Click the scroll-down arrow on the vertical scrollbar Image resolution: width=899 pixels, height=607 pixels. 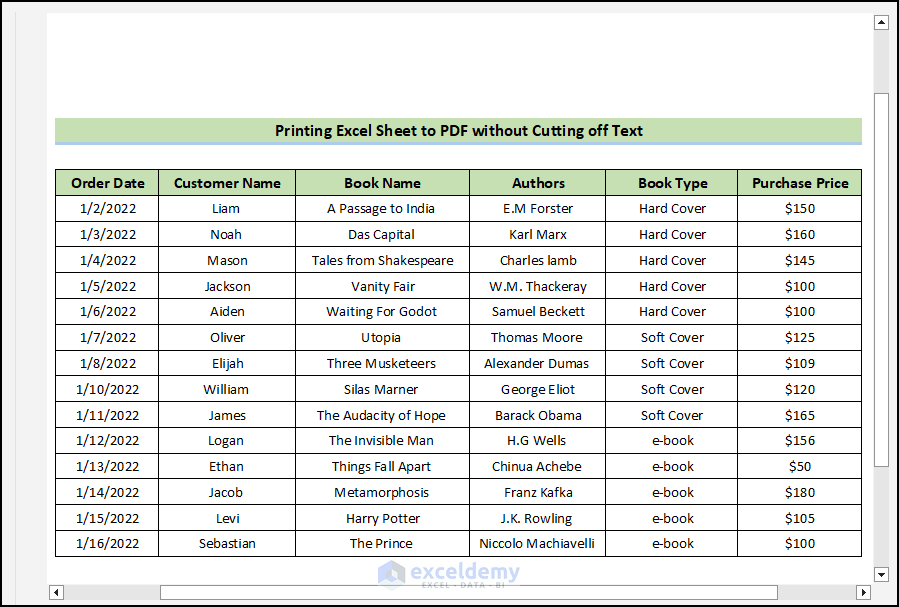(x=881, y=575)
